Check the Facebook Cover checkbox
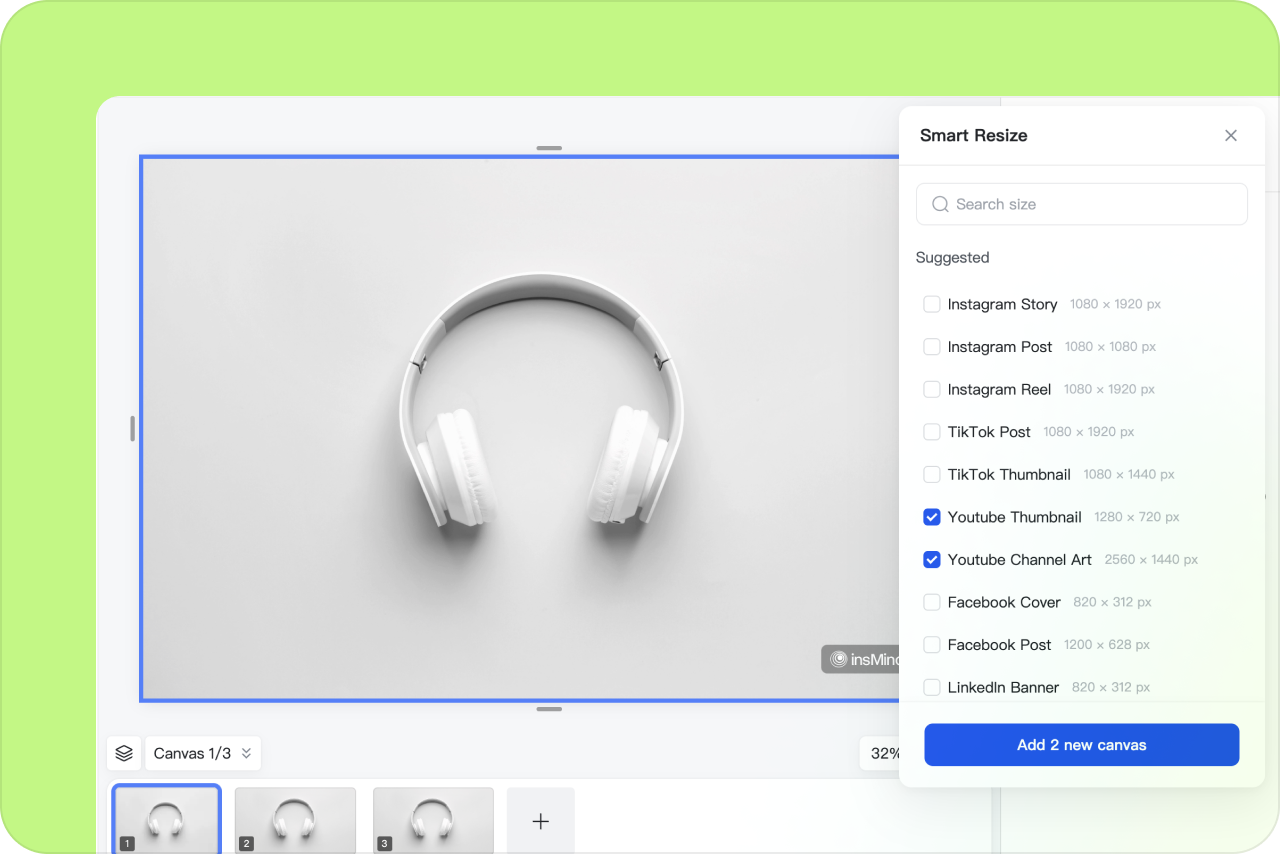Viewport: 1280px width, 854px height. [x=931, y=602]
